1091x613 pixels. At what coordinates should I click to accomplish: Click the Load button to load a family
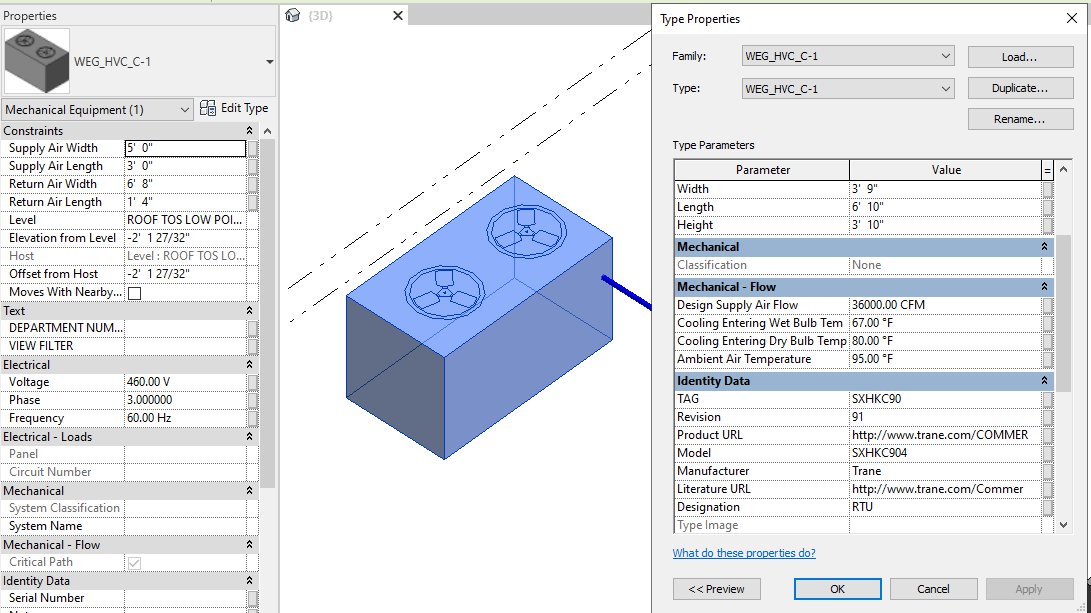(1019, 55)
